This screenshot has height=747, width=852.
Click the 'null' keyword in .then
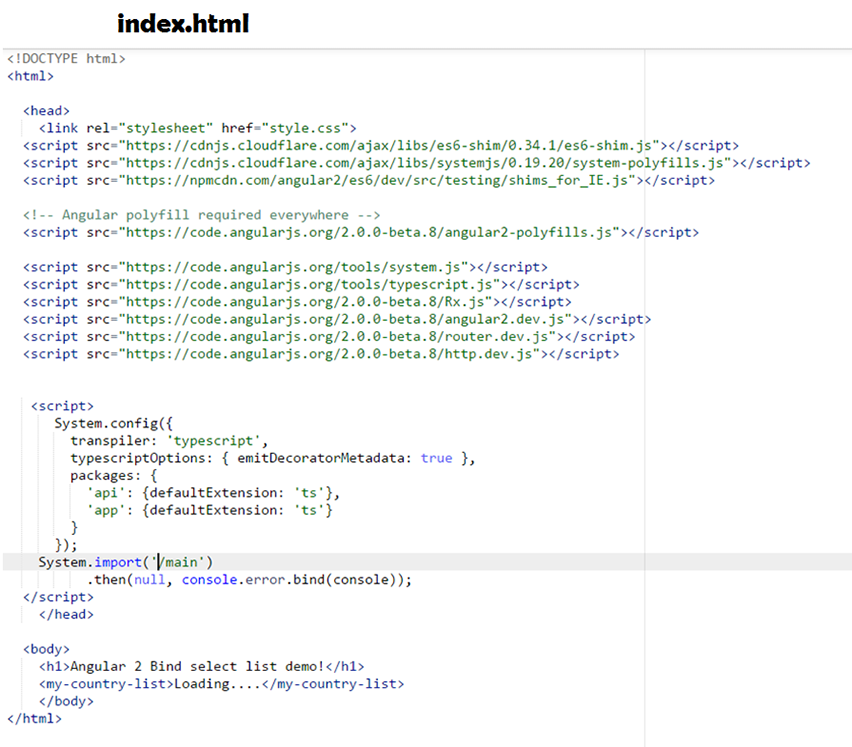click(x=149, y=580)
